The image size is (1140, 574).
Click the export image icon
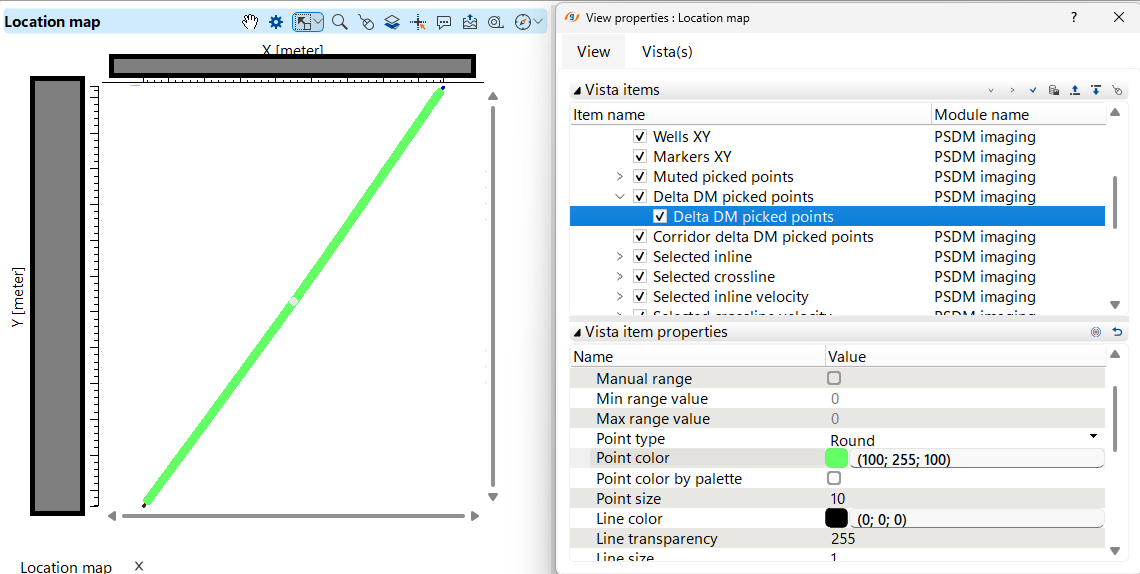coord(470,23)
